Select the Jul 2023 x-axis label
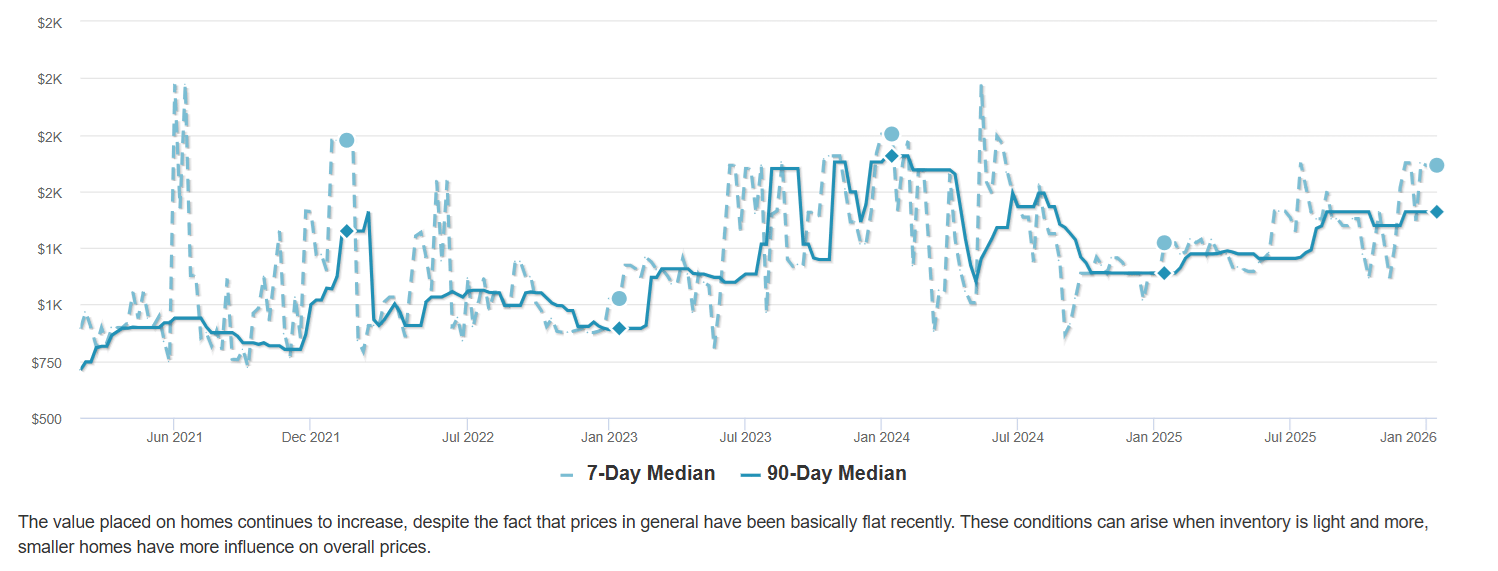The image size is (1498, 571). (x=744, y=437)
